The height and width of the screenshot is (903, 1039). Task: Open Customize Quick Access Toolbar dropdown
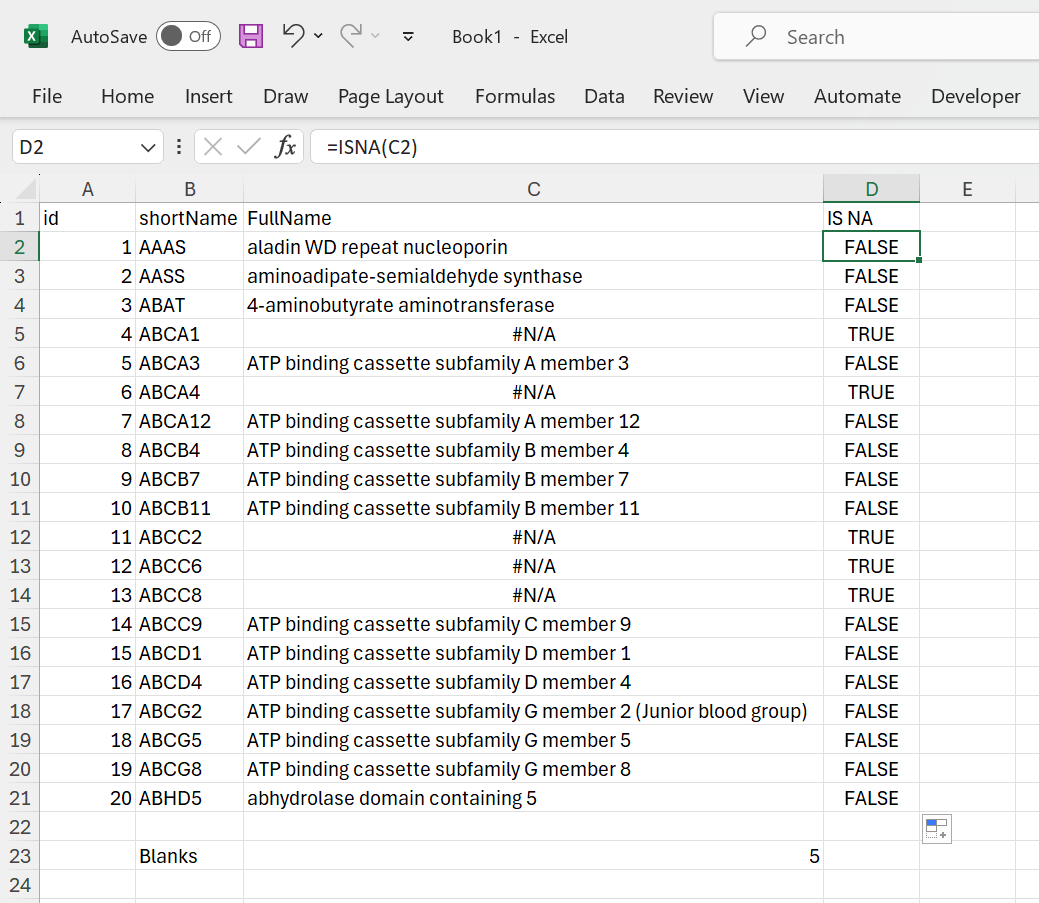[408, 37]
